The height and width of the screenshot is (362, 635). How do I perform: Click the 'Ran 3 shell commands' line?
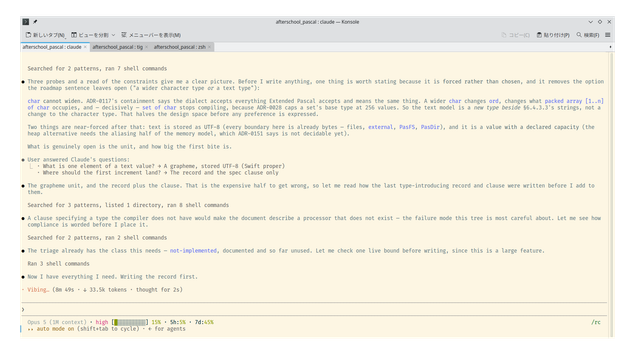coord(58,264)
